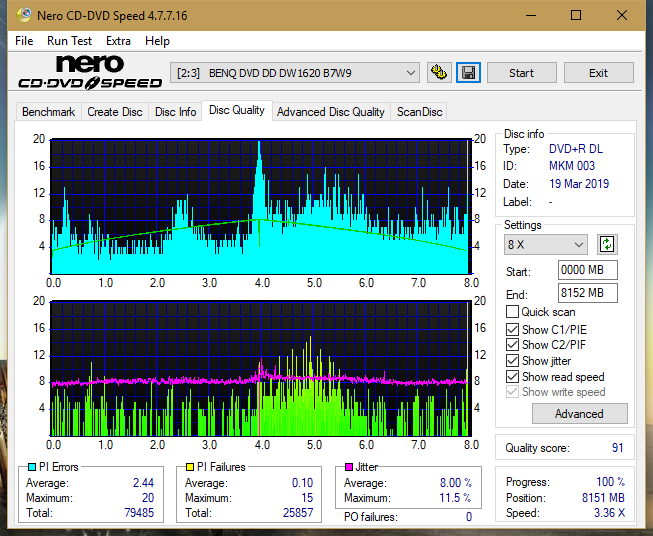Click the date 19 Mar 2019 text
This screenshot has width=653, height=536.
pyautogui.click(x=579, y=184)
